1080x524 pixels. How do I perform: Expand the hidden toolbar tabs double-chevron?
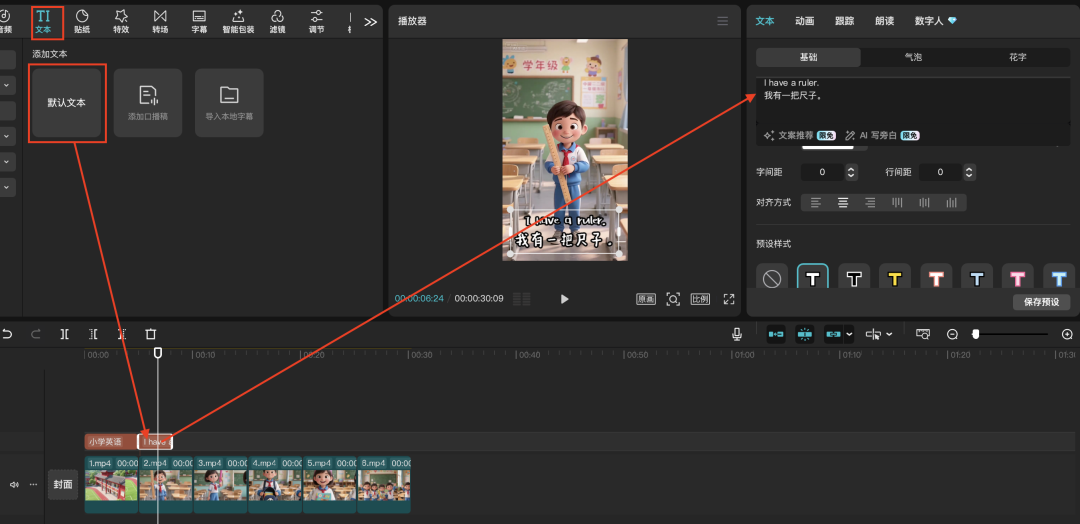(370, 21)
